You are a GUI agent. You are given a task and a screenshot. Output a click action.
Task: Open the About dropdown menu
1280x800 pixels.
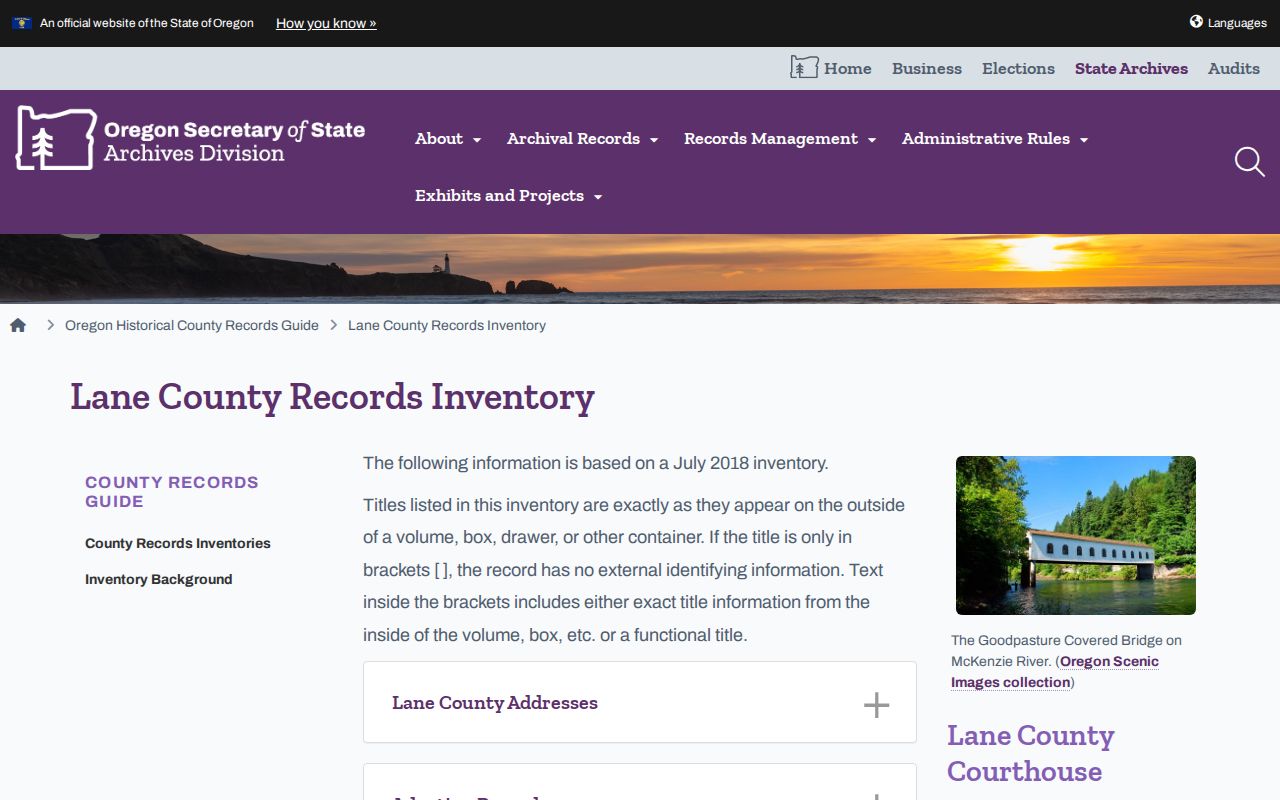click(x=448, y=139)
